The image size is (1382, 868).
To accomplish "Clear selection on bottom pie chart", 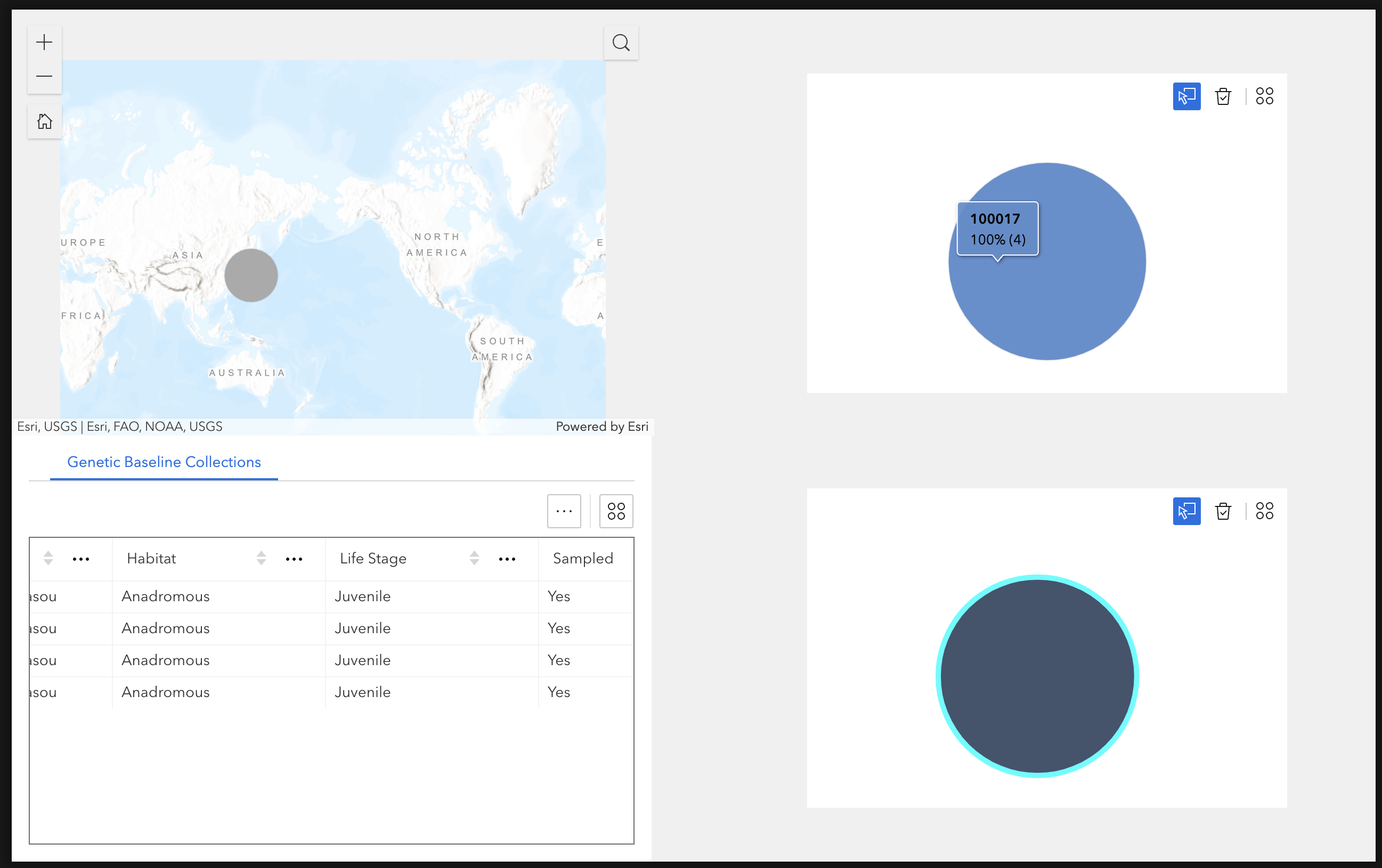I will coord(1223,511).
